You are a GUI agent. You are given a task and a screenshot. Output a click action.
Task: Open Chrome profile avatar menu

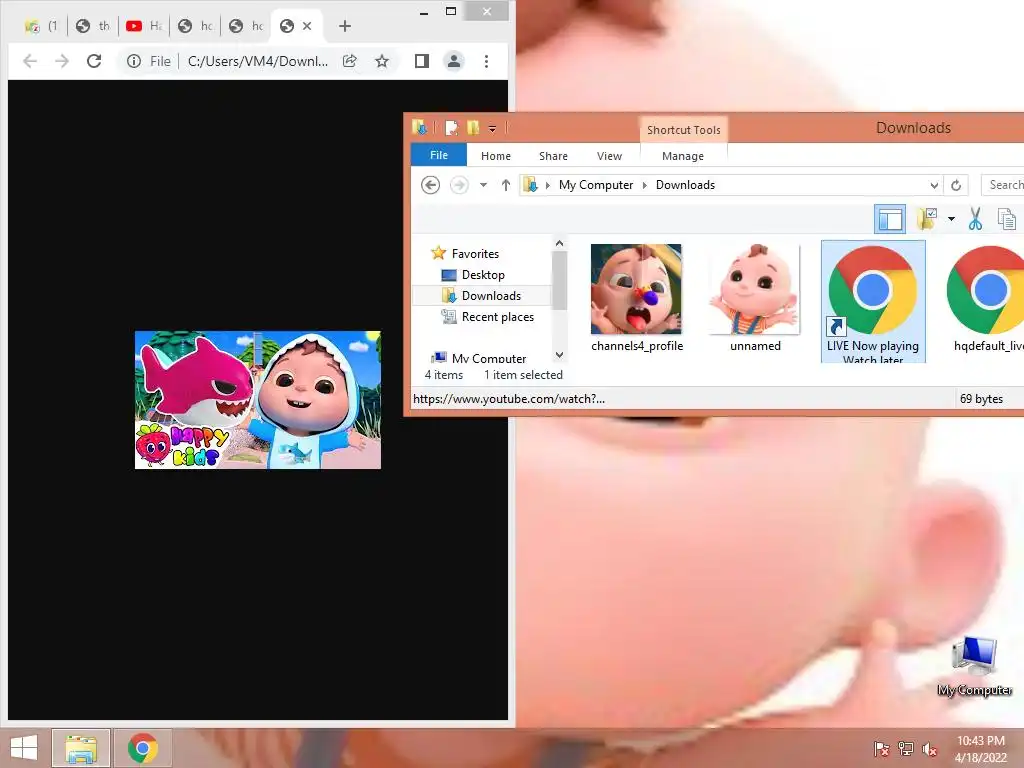tap(454, 61)
